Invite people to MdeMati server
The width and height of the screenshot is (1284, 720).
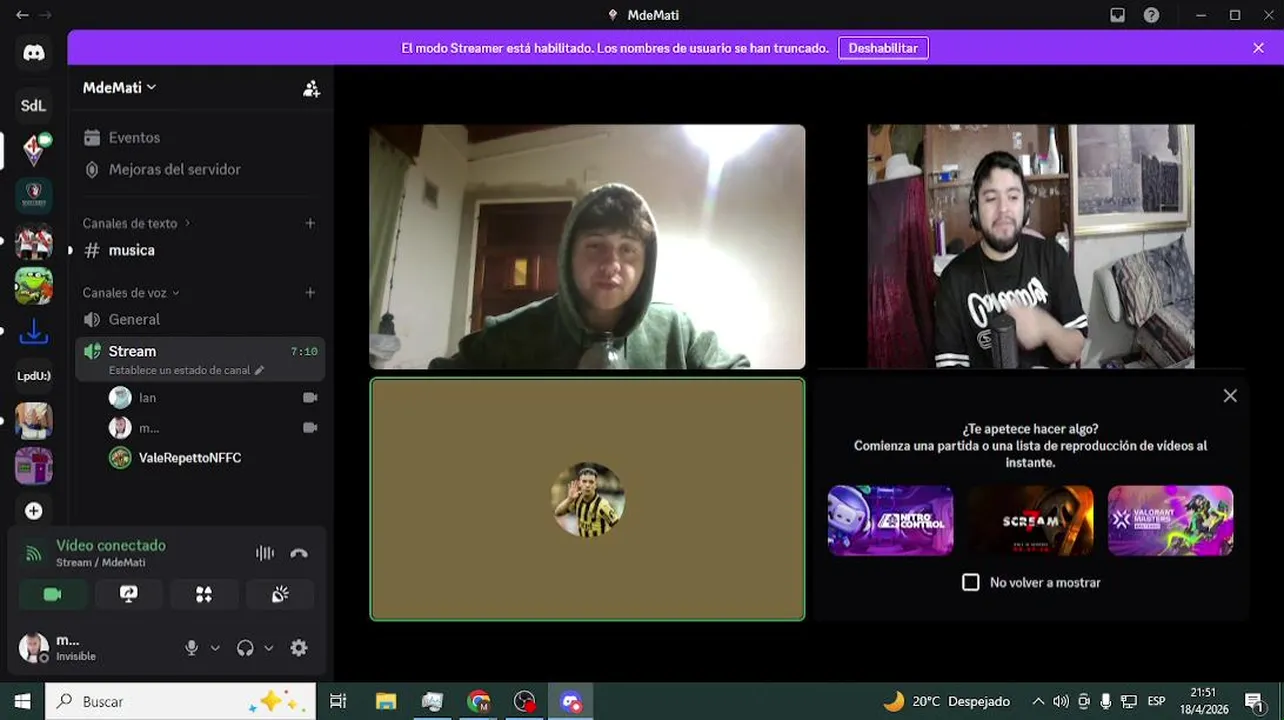click(x=311, y=88)
